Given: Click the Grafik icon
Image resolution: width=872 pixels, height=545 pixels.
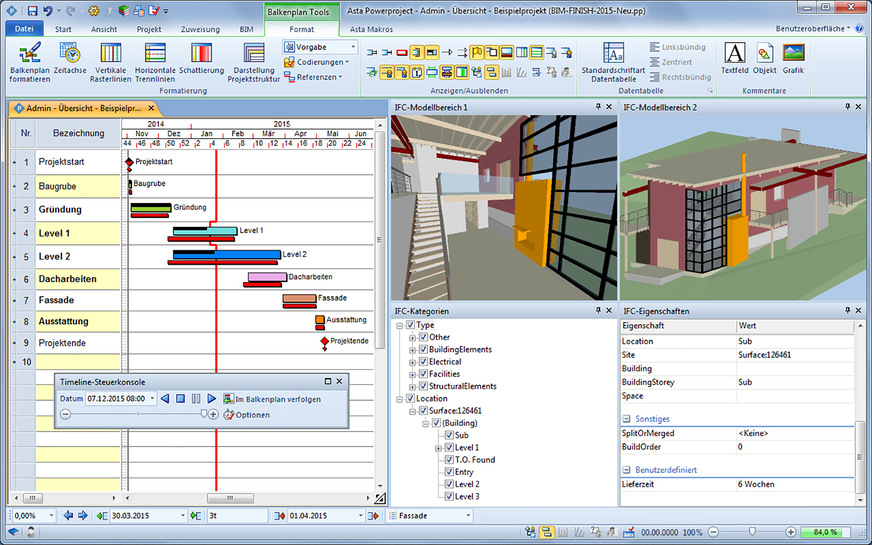Looking at the screenshot, I should click(x=794, y=60).
